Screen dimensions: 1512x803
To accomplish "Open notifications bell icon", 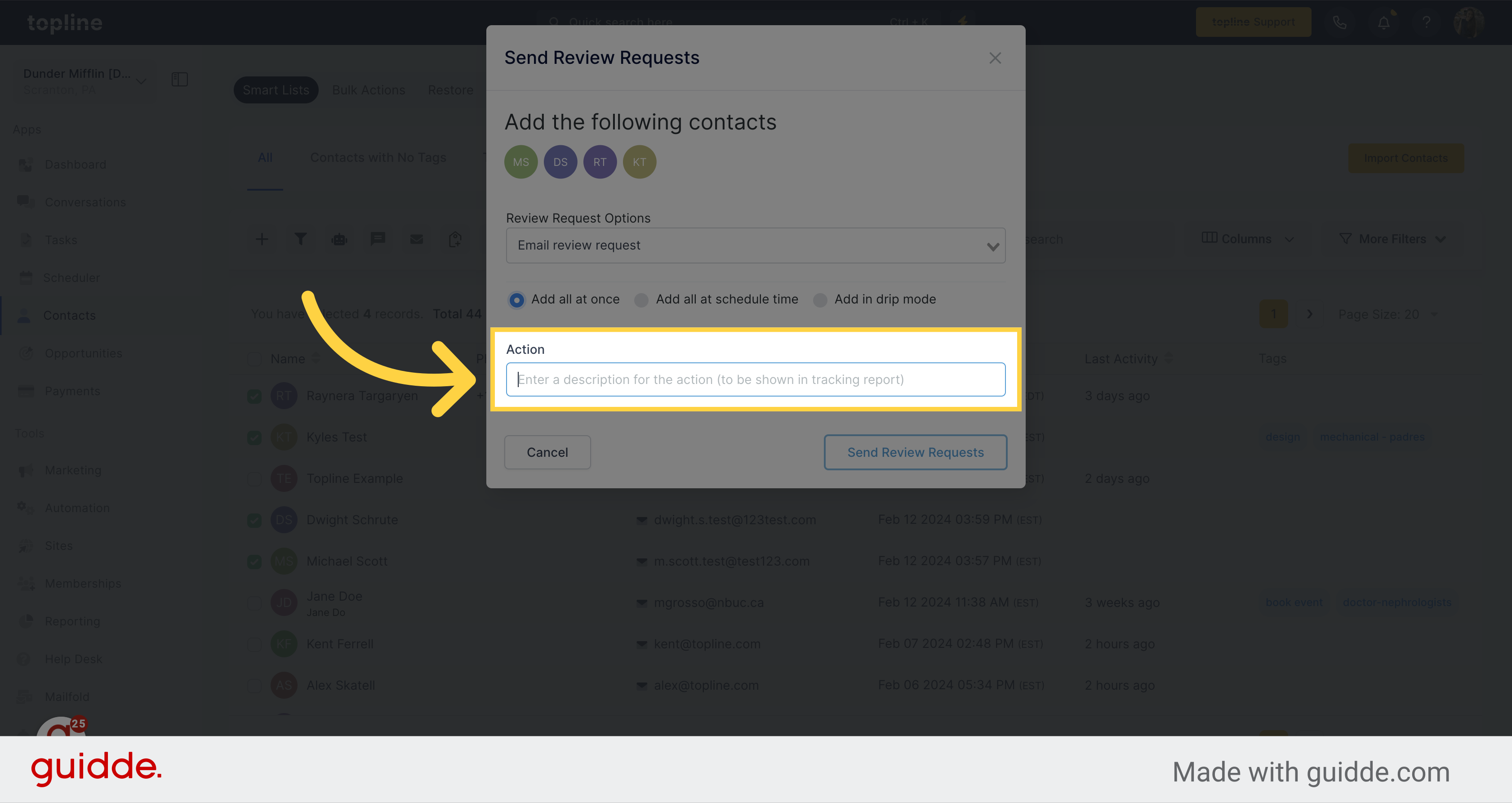I will [x=1383, y=22].
